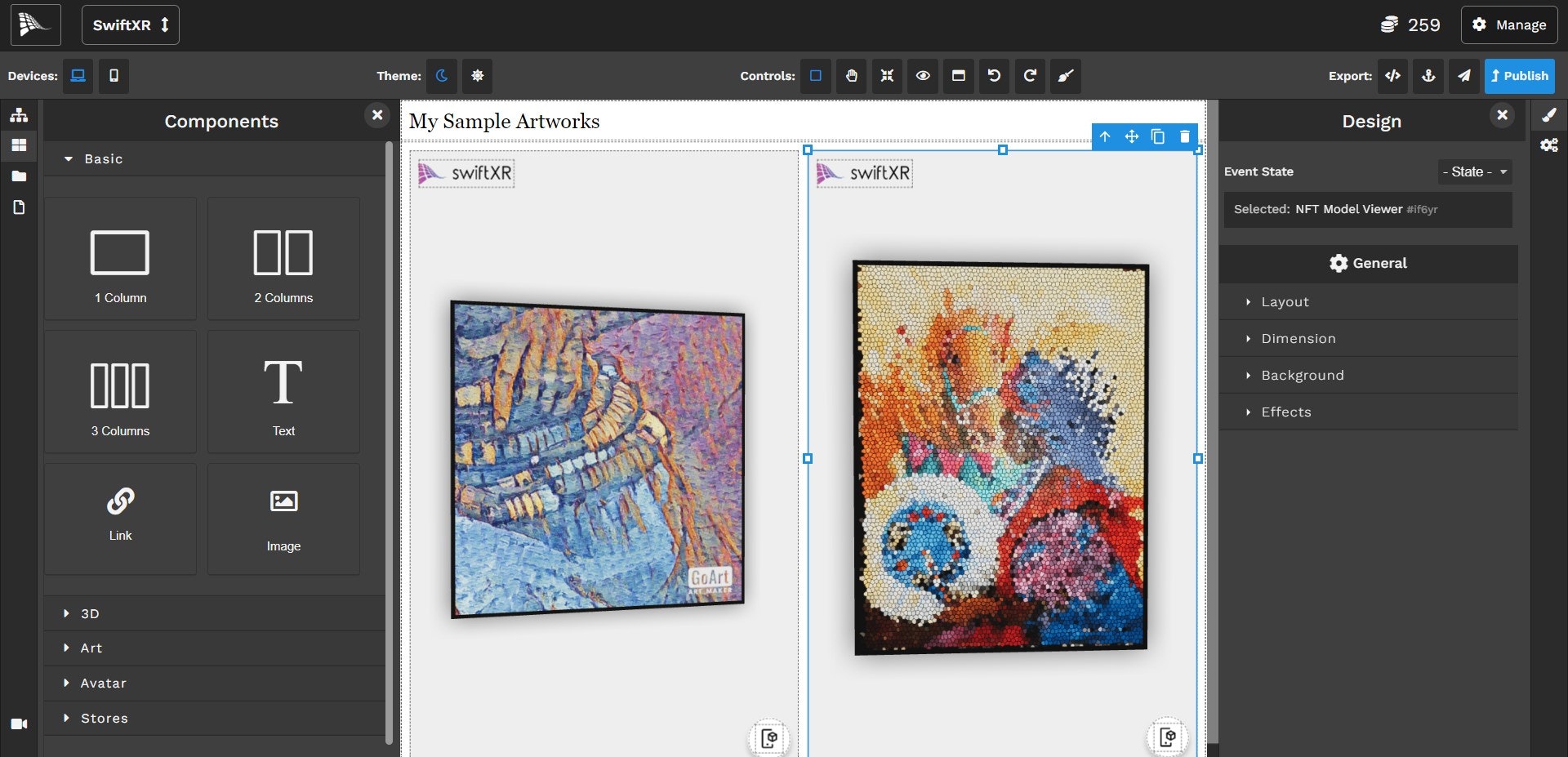Collapse the Basic components category
Viewport: 1568px width, 757px height.
[x=215, y=159]
